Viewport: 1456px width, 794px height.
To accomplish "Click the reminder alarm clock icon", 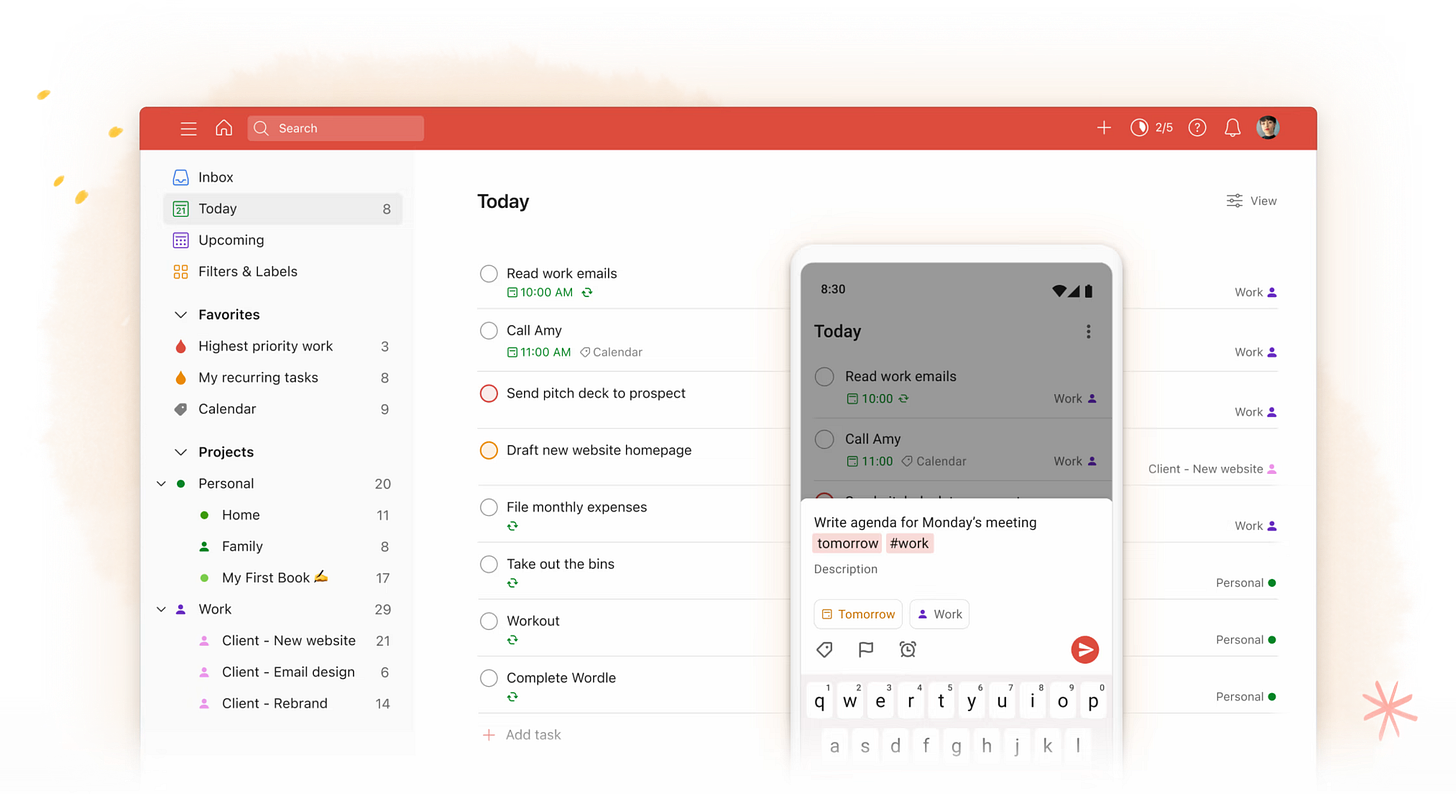I will pyautogui.click(x=908, y=650).
